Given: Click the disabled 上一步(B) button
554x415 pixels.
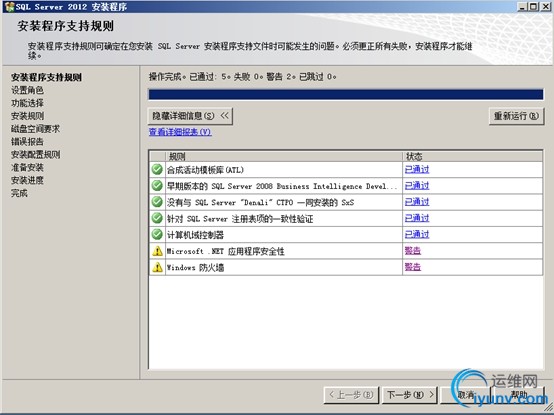Looking at the screenshot, I should [x=351, y=395].
